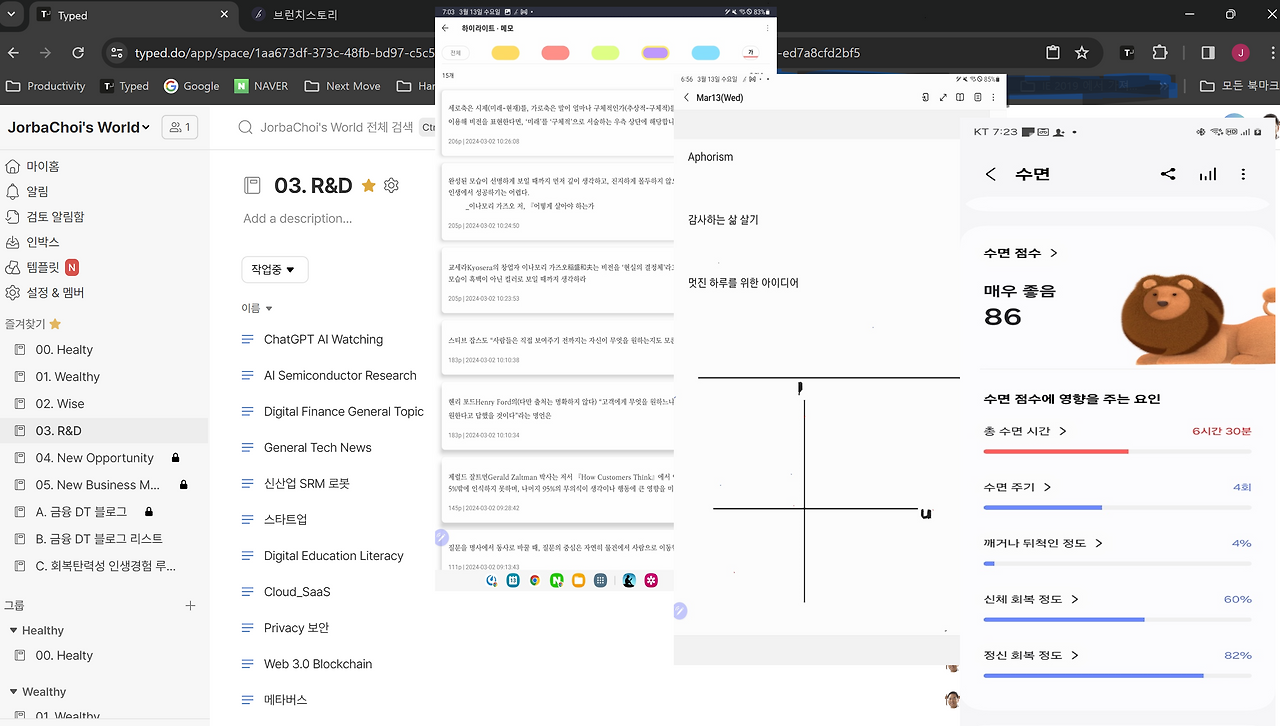Open the memo app's three-dot menu

(767, 28)
